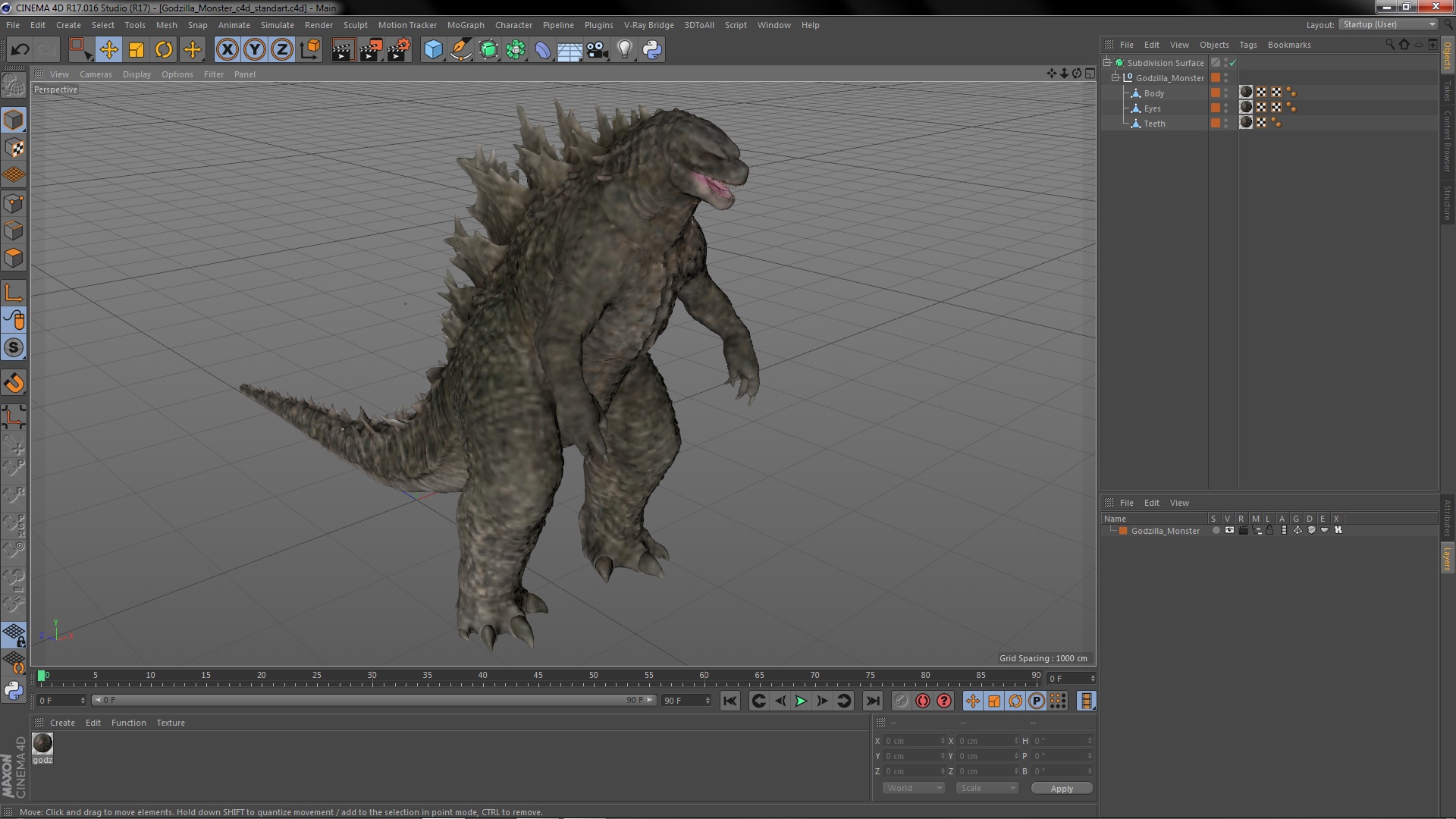This screenshot has width=1456, height=819.
Task: Click the Coordinate System icon
Action: click(310, 50)
